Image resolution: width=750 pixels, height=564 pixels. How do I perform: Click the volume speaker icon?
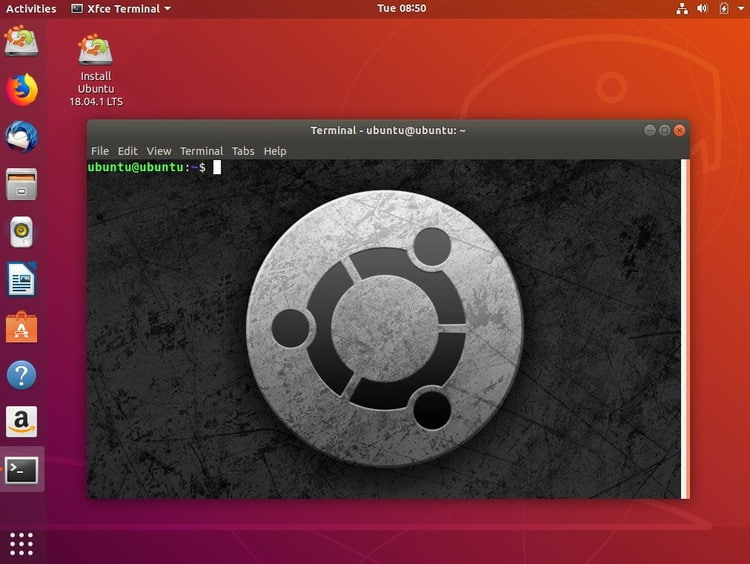coord(702,8)
